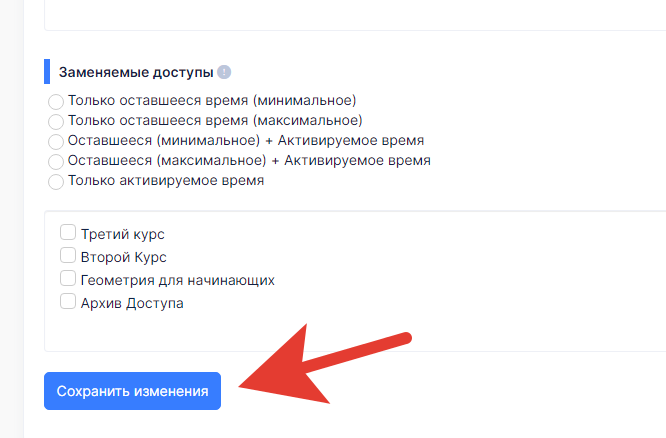Select radio button Оставшееся (максимальное) + Активируемое время

[x=56, y=161]
